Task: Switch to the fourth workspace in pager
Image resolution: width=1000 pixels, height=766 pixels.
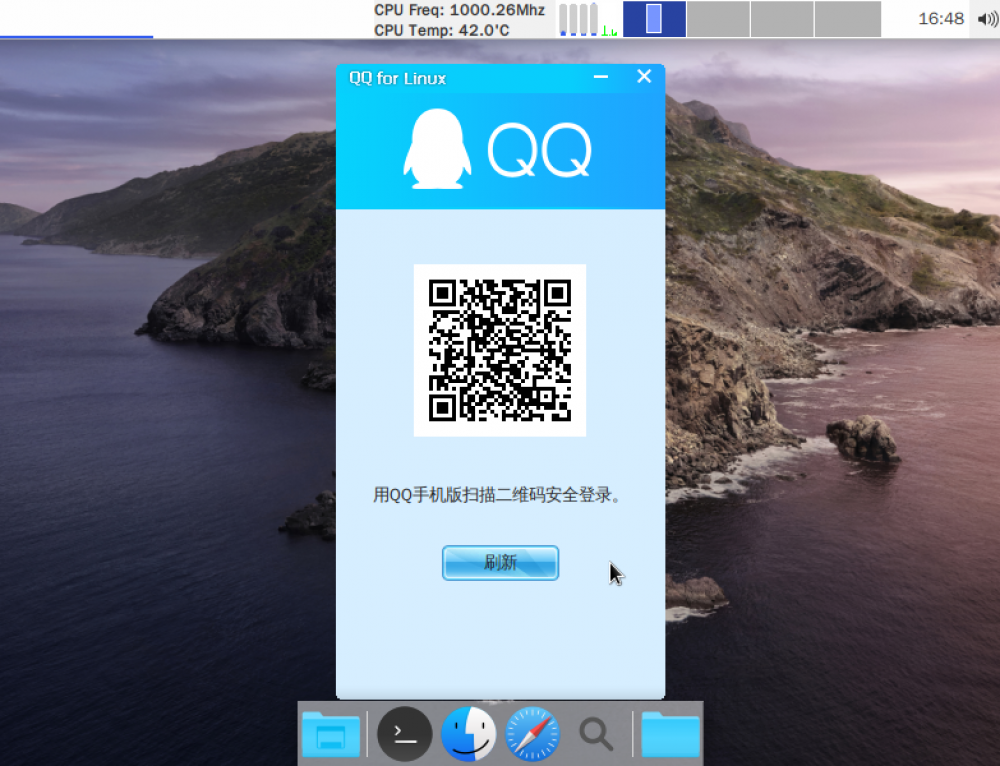Action: pyautogui.click(x=847, y=19)
